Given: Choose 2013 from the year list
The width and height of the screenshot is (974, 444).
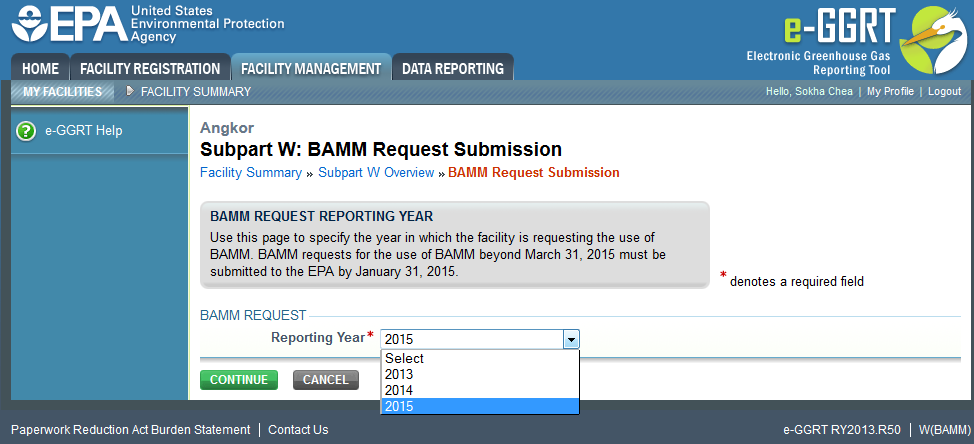Looking at the screenshot, I should [x=480, y=374].
